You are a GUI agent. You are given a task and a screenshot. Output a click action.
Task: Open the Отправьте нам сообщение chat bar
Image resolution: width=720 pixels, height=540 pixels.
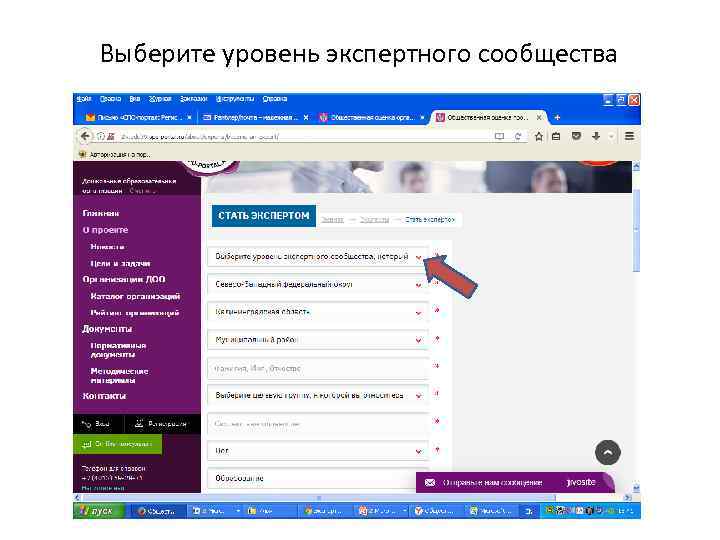514,483
